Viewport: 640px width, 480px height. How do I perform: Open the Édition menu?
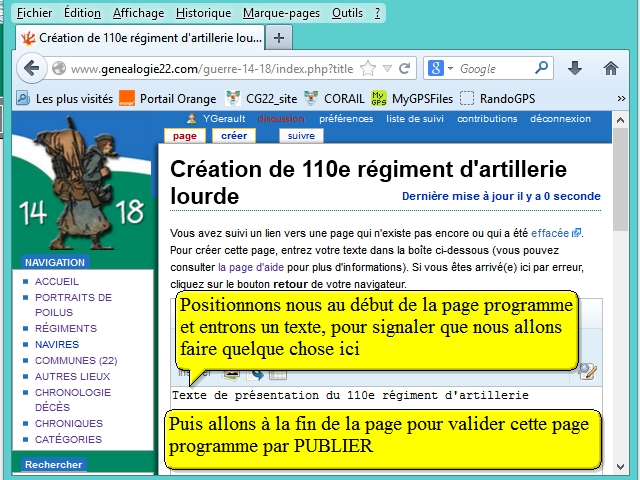click(x=82, y=13)
